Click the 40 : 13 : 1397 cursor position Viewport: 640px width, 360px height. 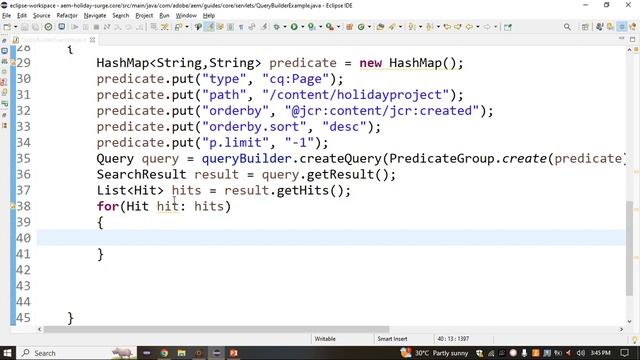pos(453,339)
